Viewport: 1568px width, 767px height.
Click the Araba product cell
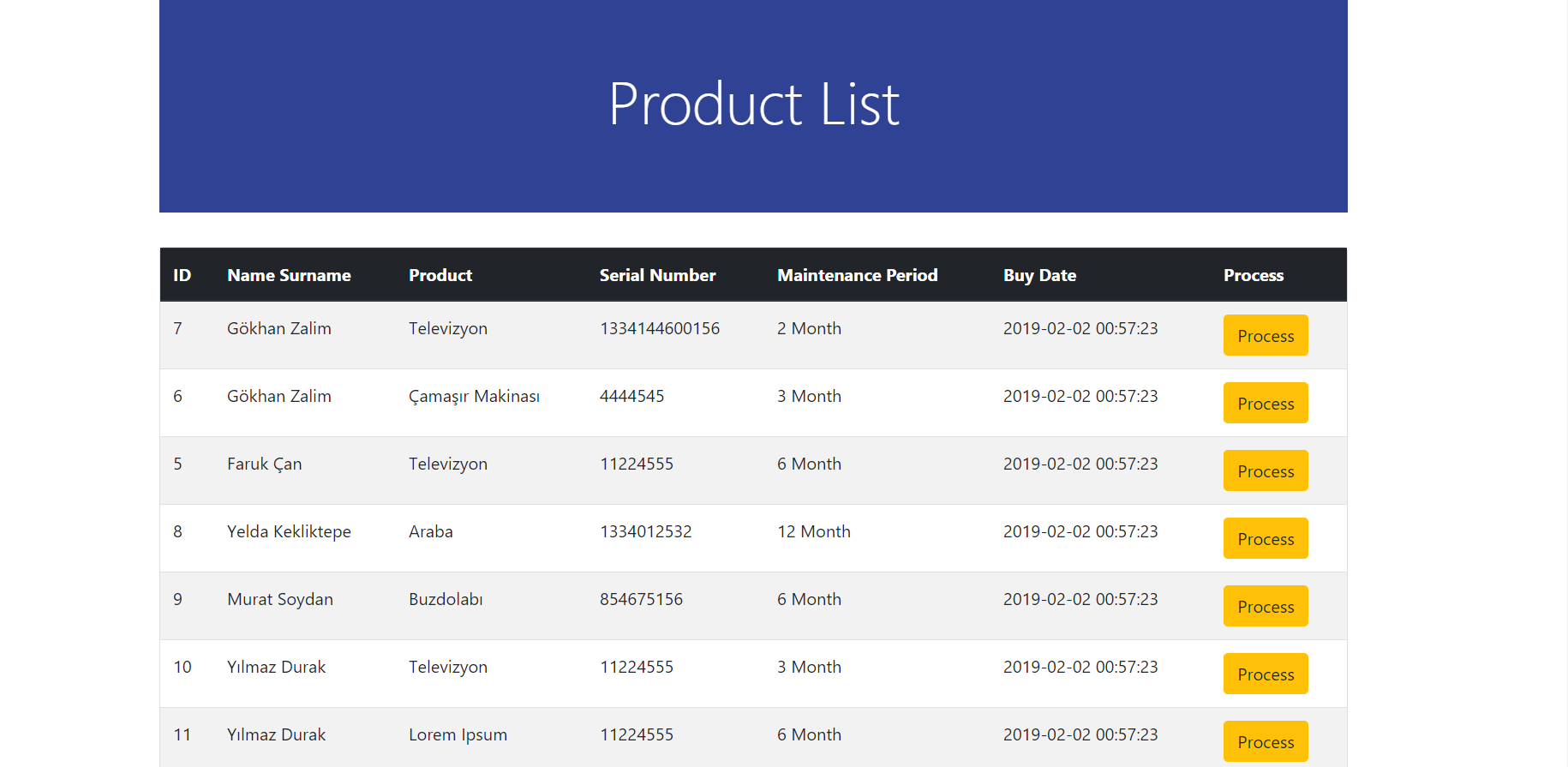[431, 531]
